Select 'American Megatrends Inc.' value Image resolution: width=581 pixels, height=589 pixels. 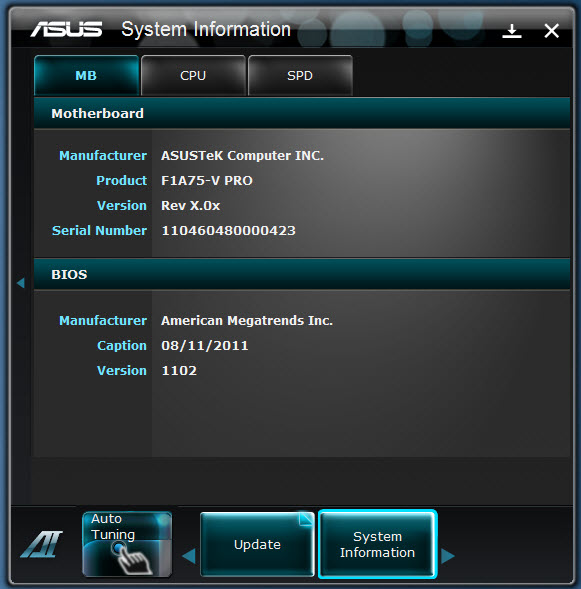[247, 320]
